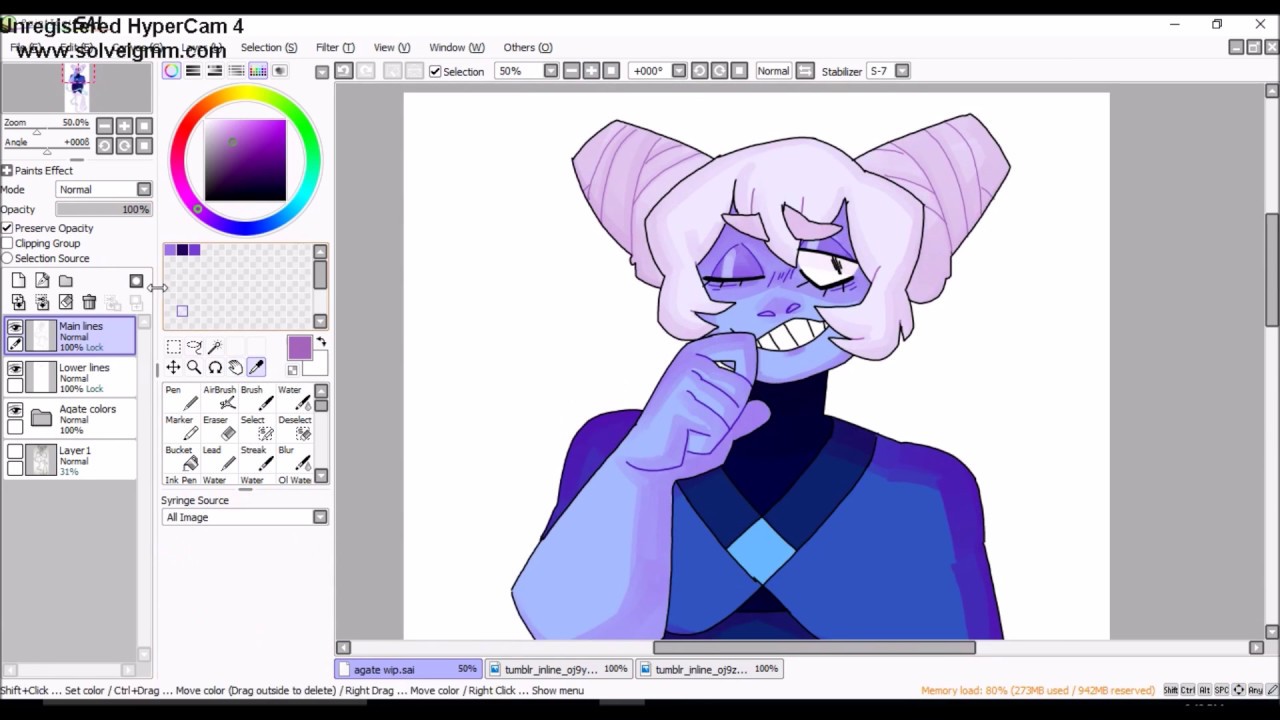This screenshot has width=1280, height=720.
Task: Show Layer1 by clicking its visibility box
Action: coord(15,452)
